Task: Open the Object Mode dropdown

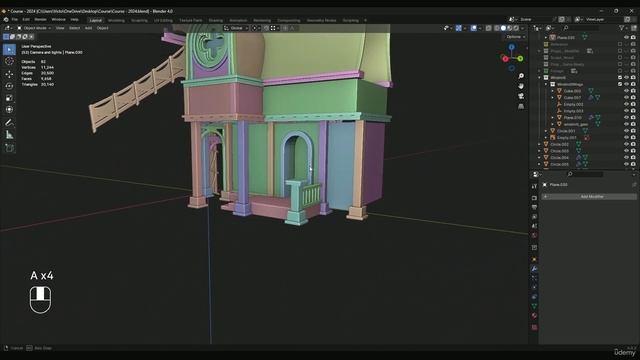Action: (x=34, y=28)
